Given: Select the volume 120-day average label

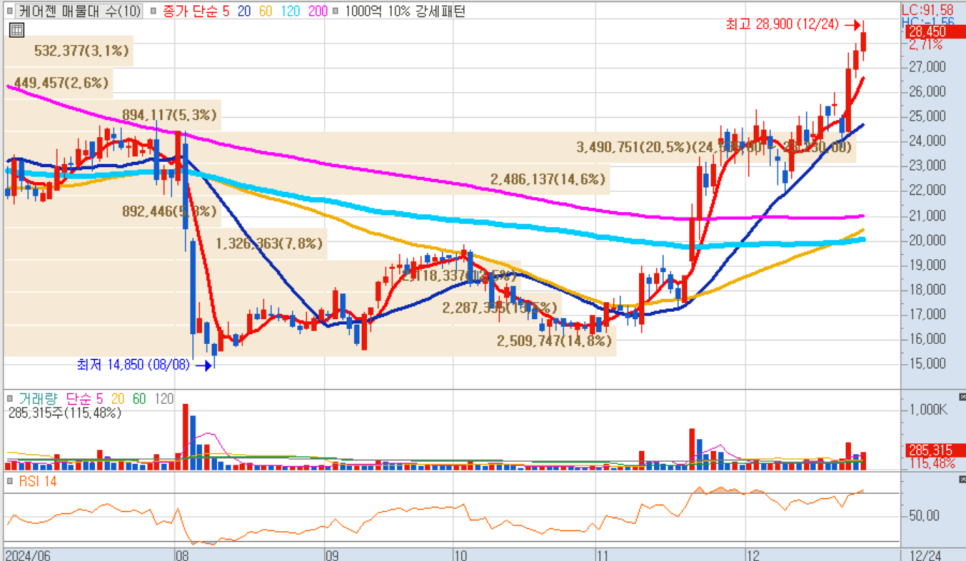Looking at the screenshot, I should (164, 399).
